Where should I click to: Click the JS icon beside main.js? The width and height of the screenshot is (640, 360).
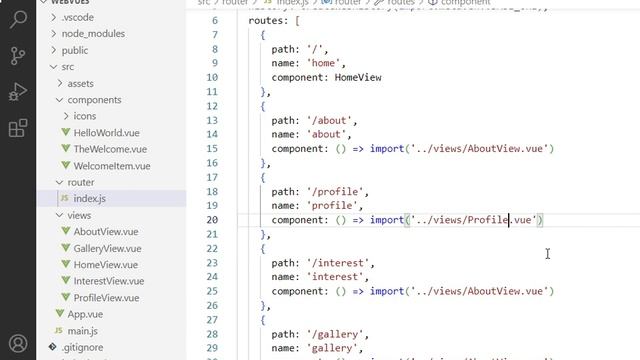[59, 330]
